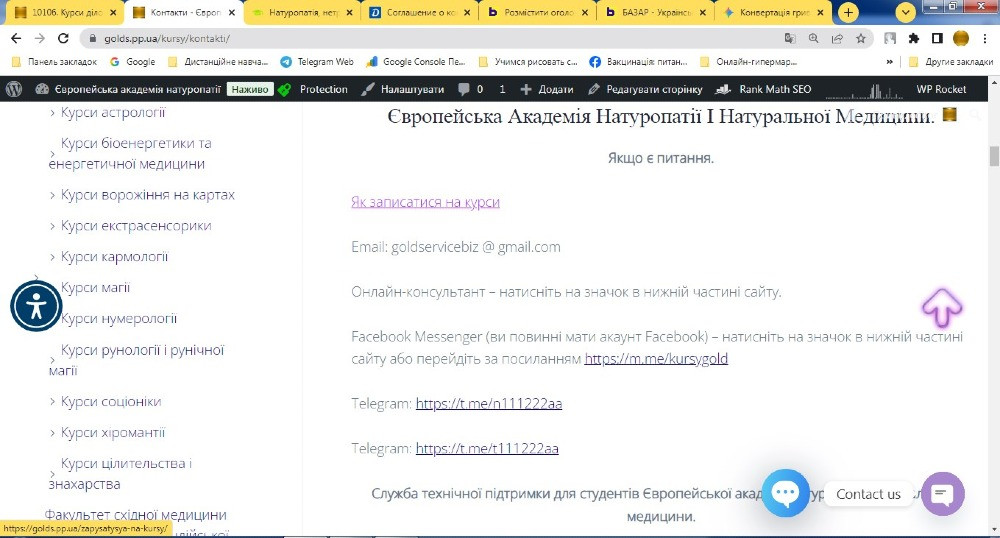Share this page via address bar icon

(837, 38)
